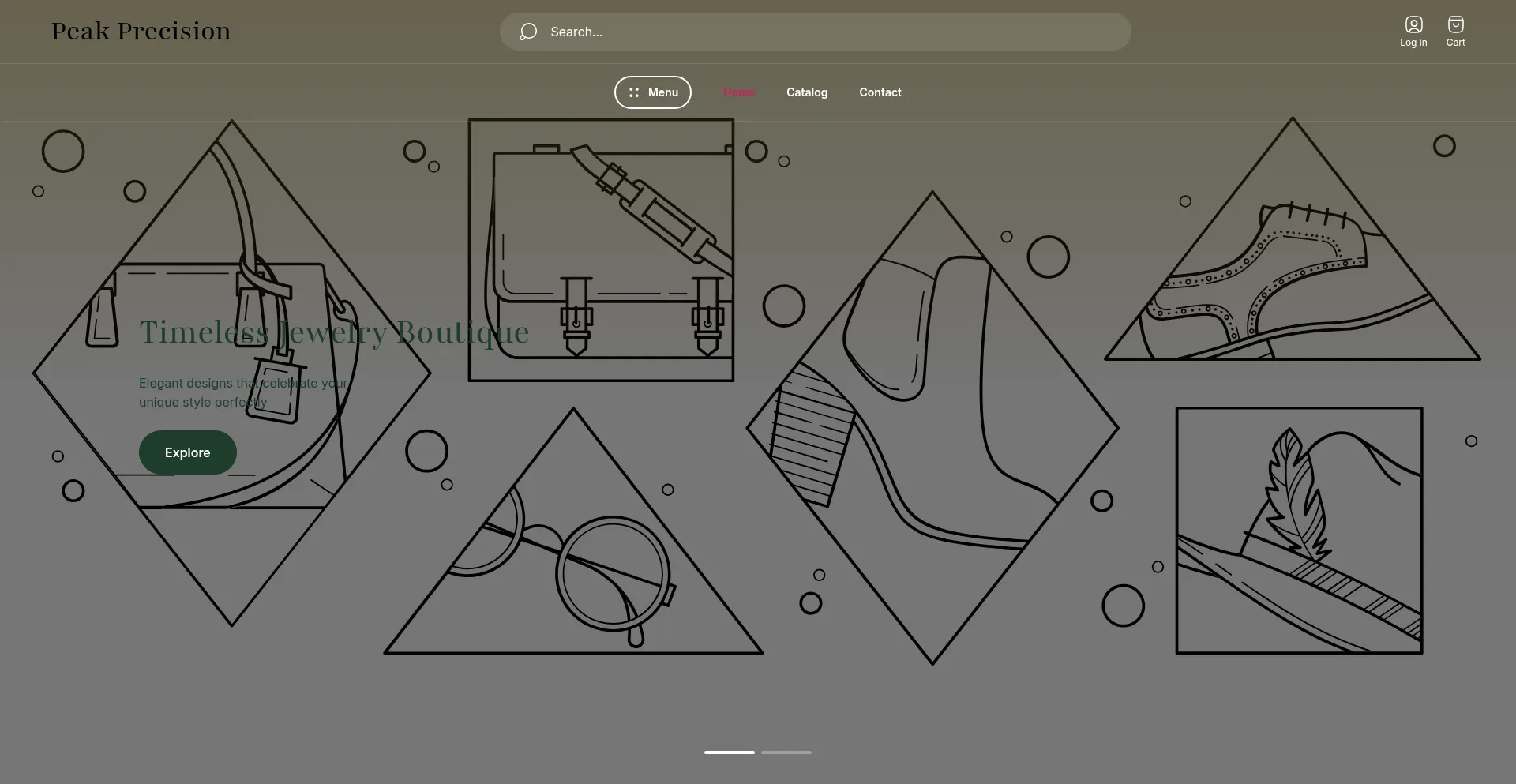The width and height of the screenshot is (1516, 784).
Task: Open the Catalog nav item
Action: click(807, 92)
